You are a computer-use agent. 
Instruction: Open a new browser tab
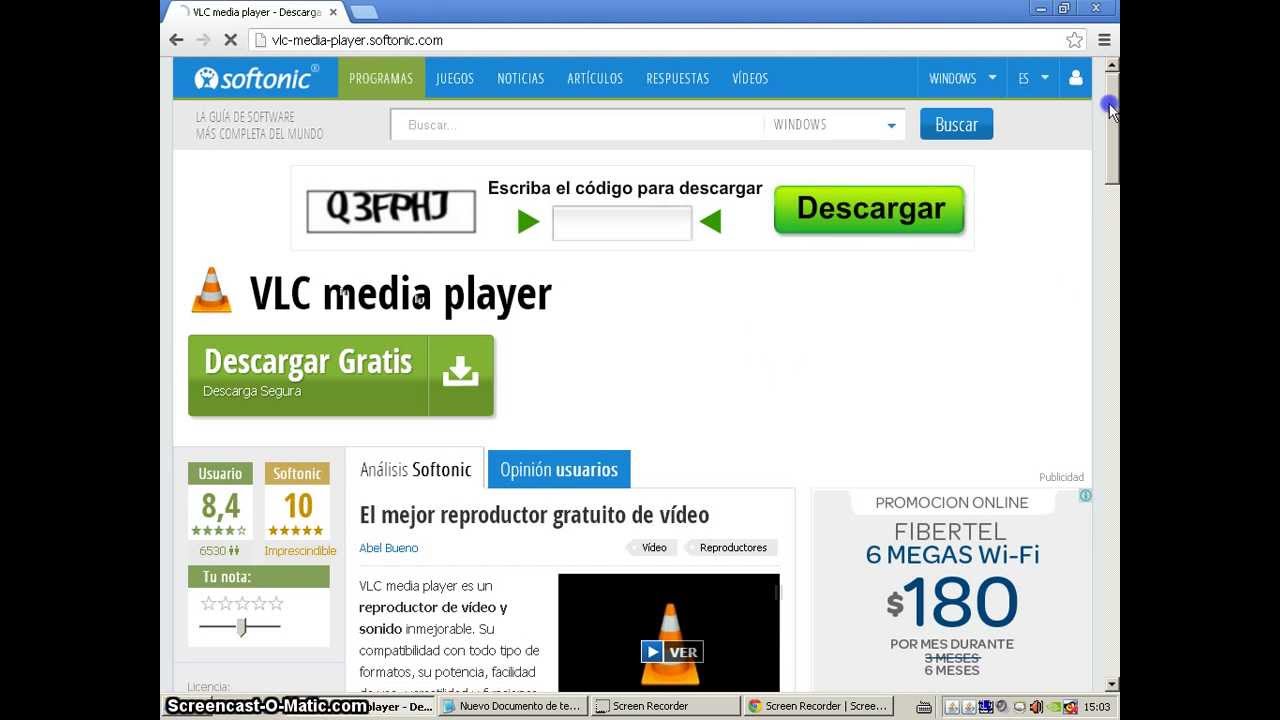click(x=364, y=12)
